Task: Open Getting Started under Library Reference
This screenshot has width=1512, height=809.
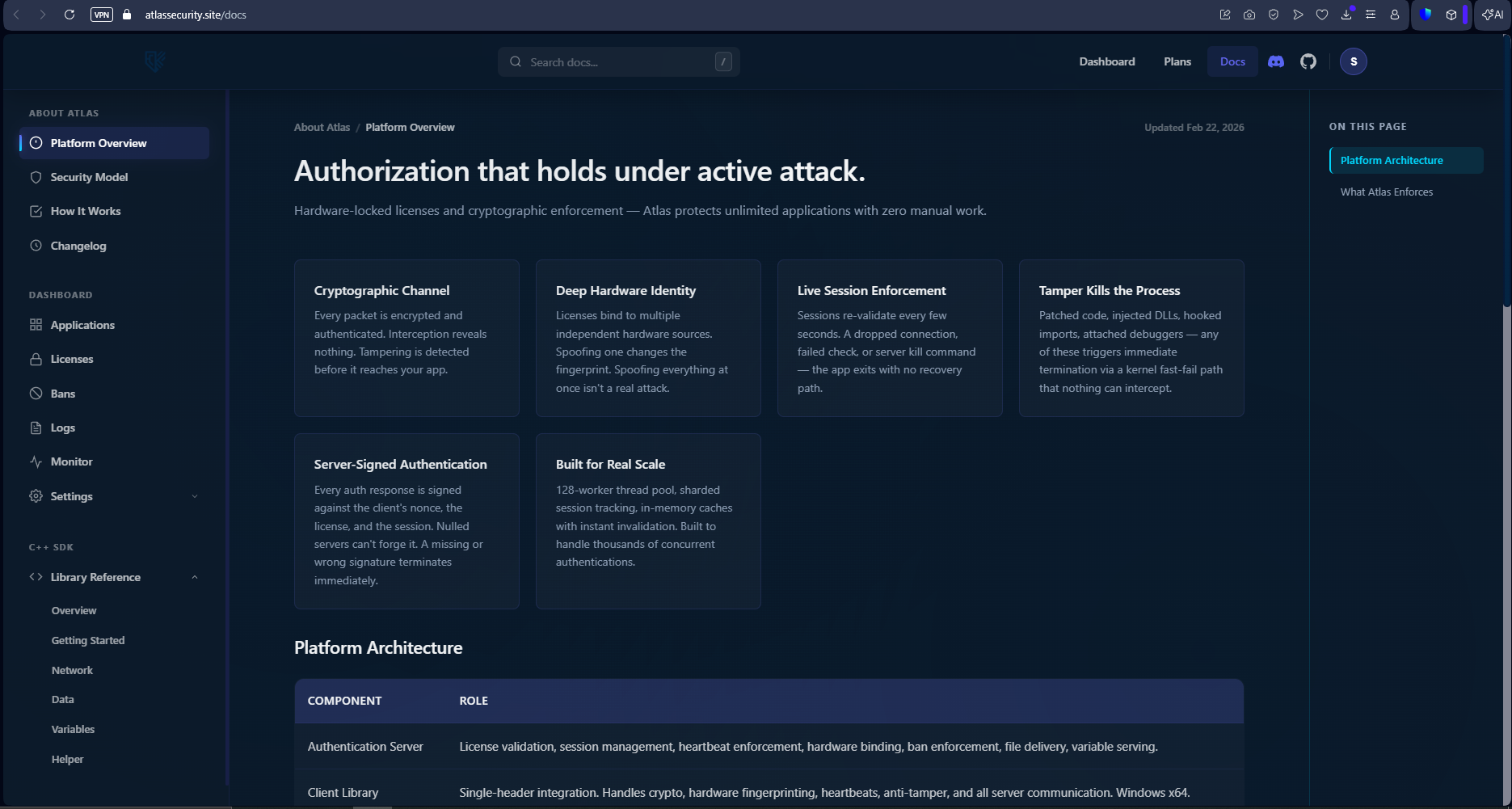Action: tap(88, 640)
